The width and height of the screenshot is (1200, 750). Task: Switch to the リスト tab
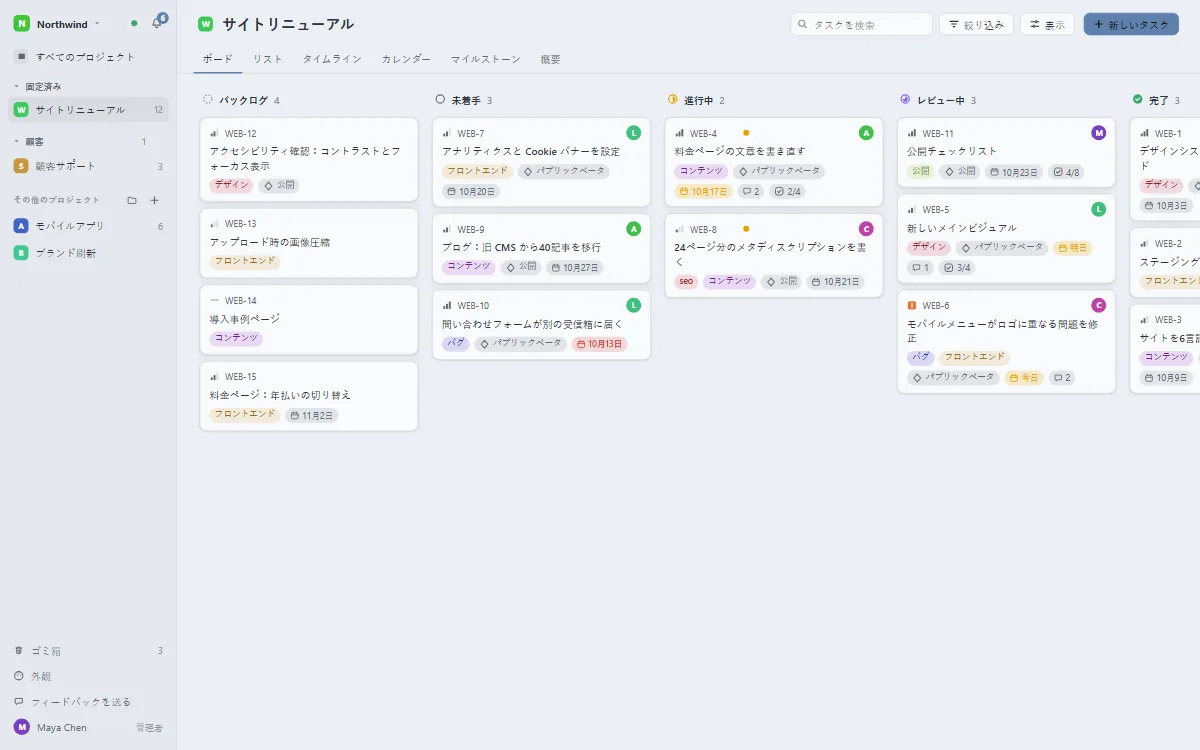268,59
